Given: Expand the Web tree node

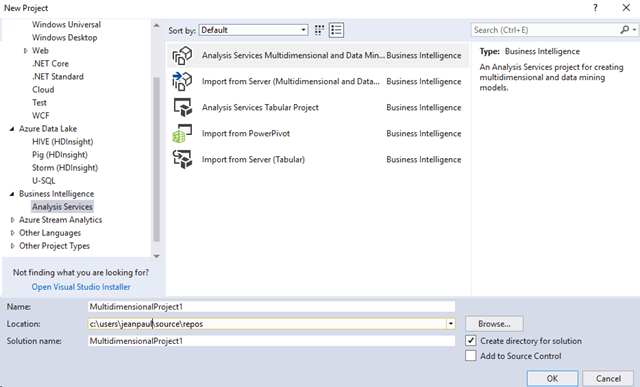Looking at the screenshot, I should [26, 51].
